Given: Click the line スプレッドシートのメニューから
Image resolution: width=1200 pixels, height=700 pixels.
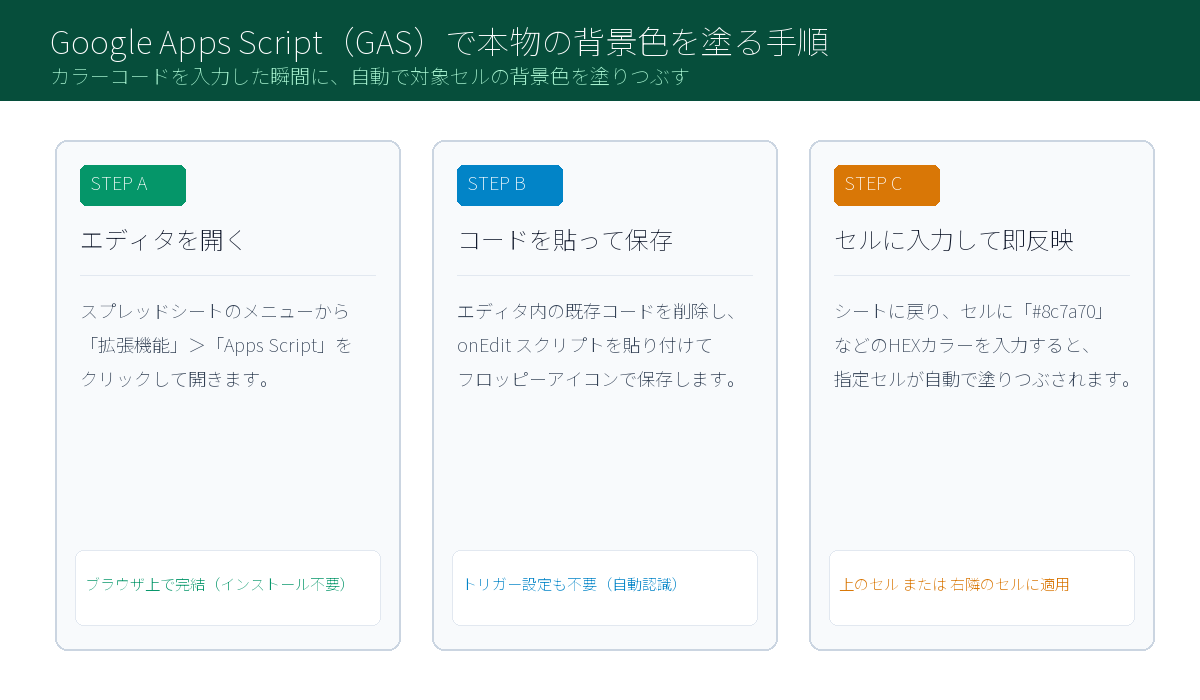Looking at the screenshot, I should [x=215, y=312].
